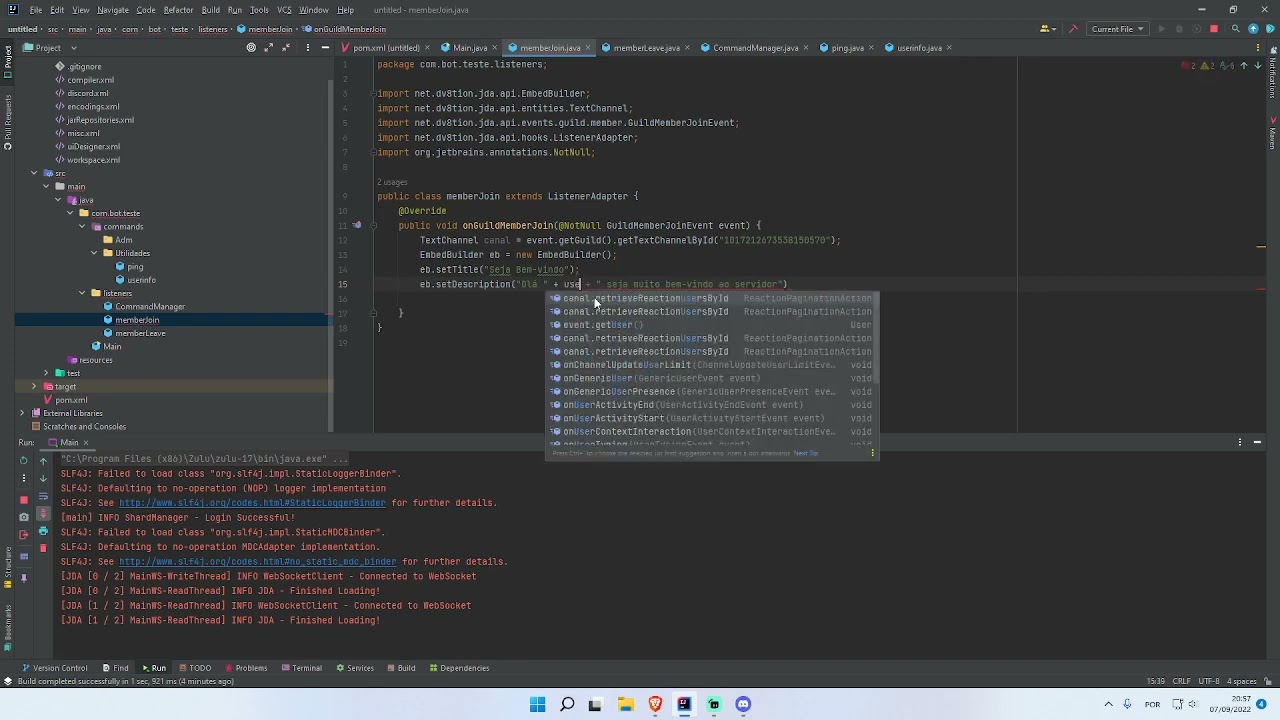Open Windows taskbar search
The height and width of the screenshot is (720, 1280).
(567, 704)
